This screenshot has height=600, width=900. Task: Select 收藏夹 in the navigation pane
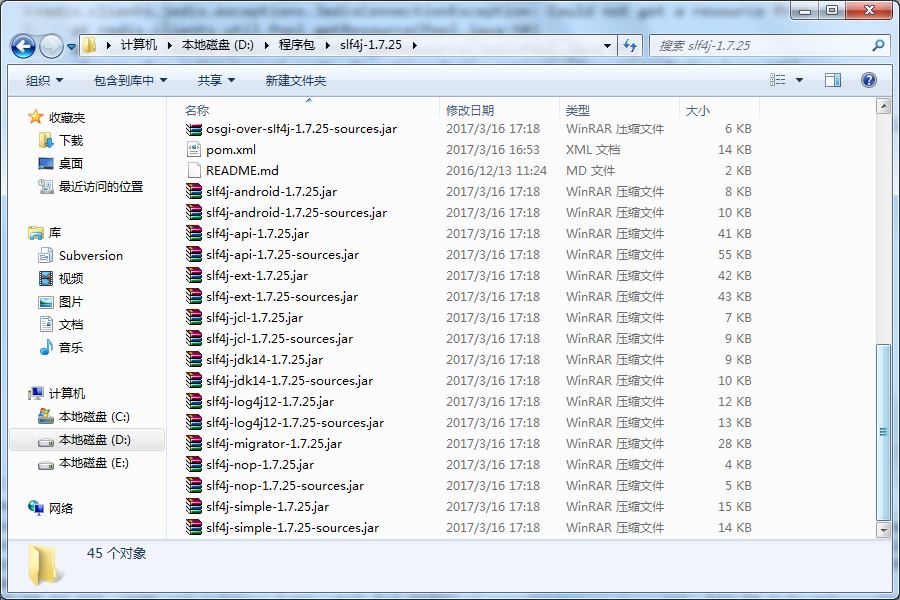67,118
